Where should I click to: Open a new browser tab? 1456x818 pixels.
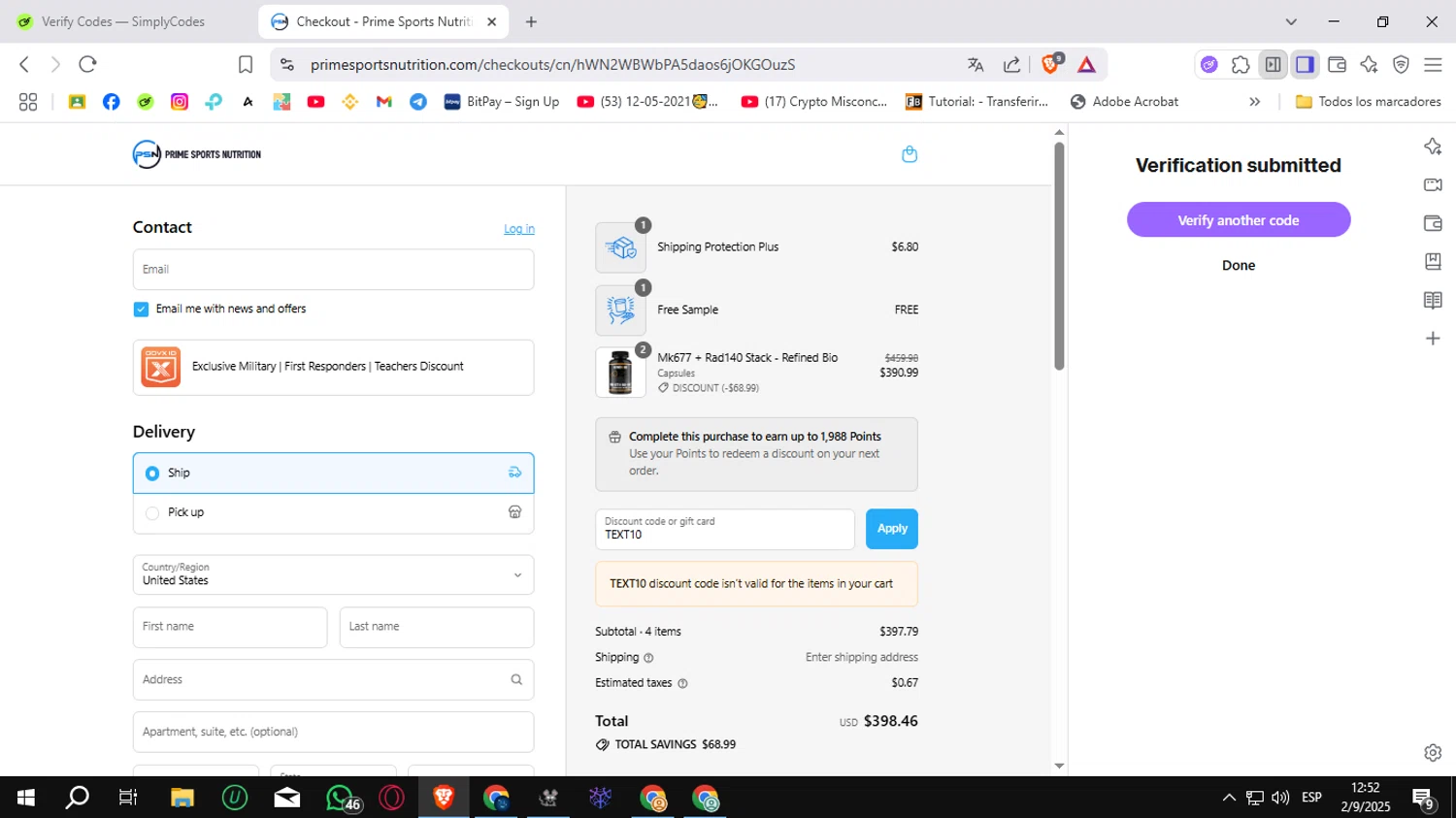(x=531, y=21)
